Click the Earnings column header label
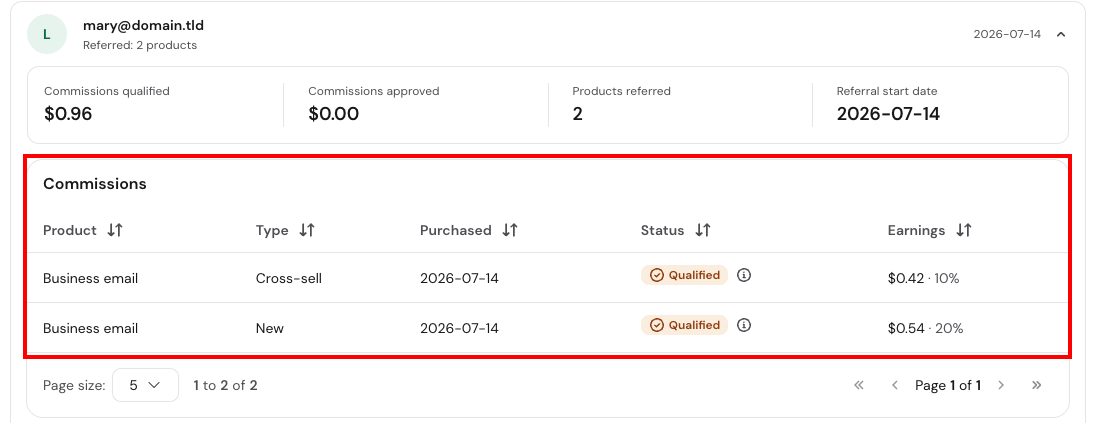 [x=916, y=230]
